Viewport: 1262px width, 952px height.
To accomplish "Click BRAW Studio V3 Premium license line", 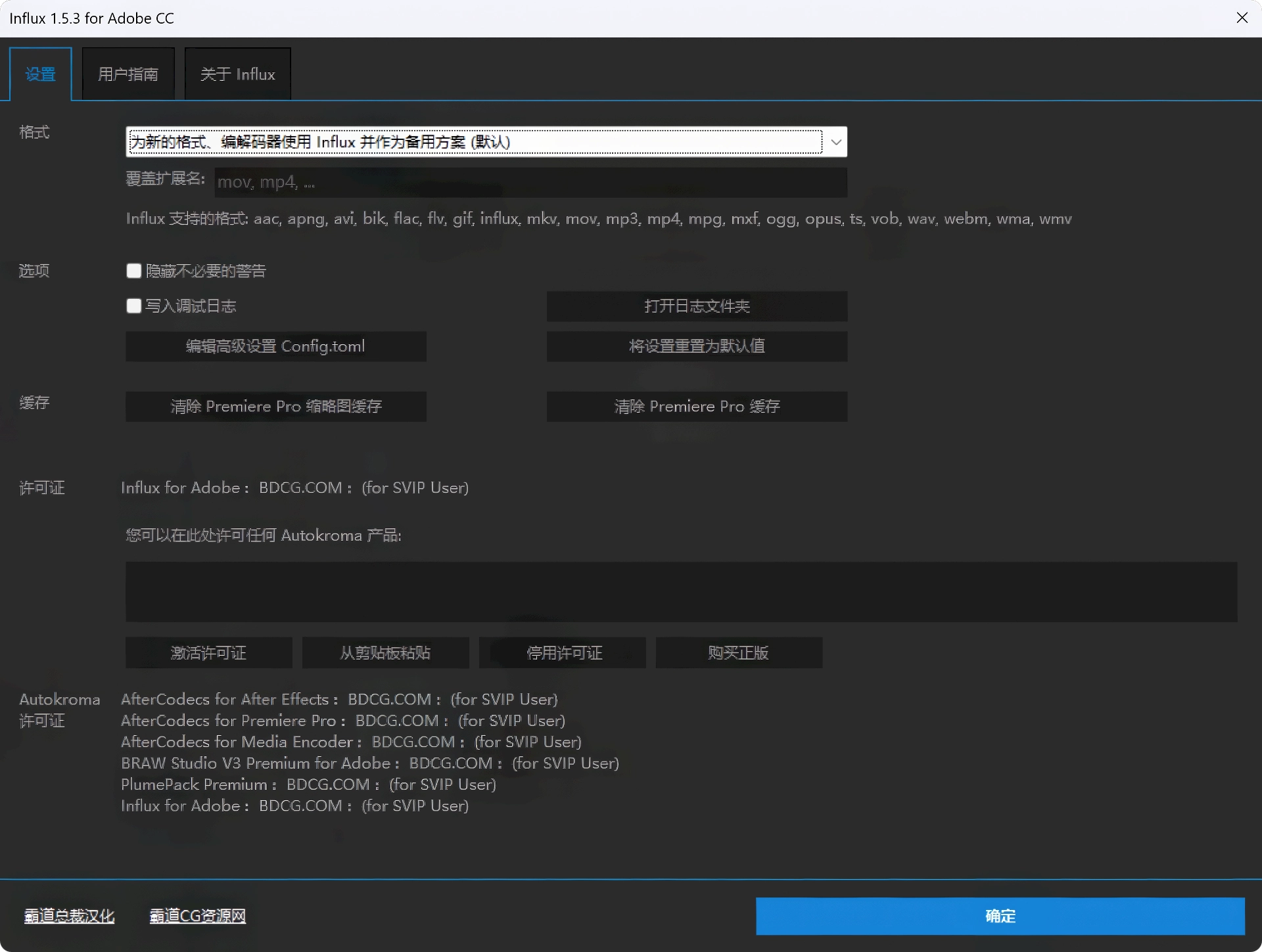I will click(370, 763).
